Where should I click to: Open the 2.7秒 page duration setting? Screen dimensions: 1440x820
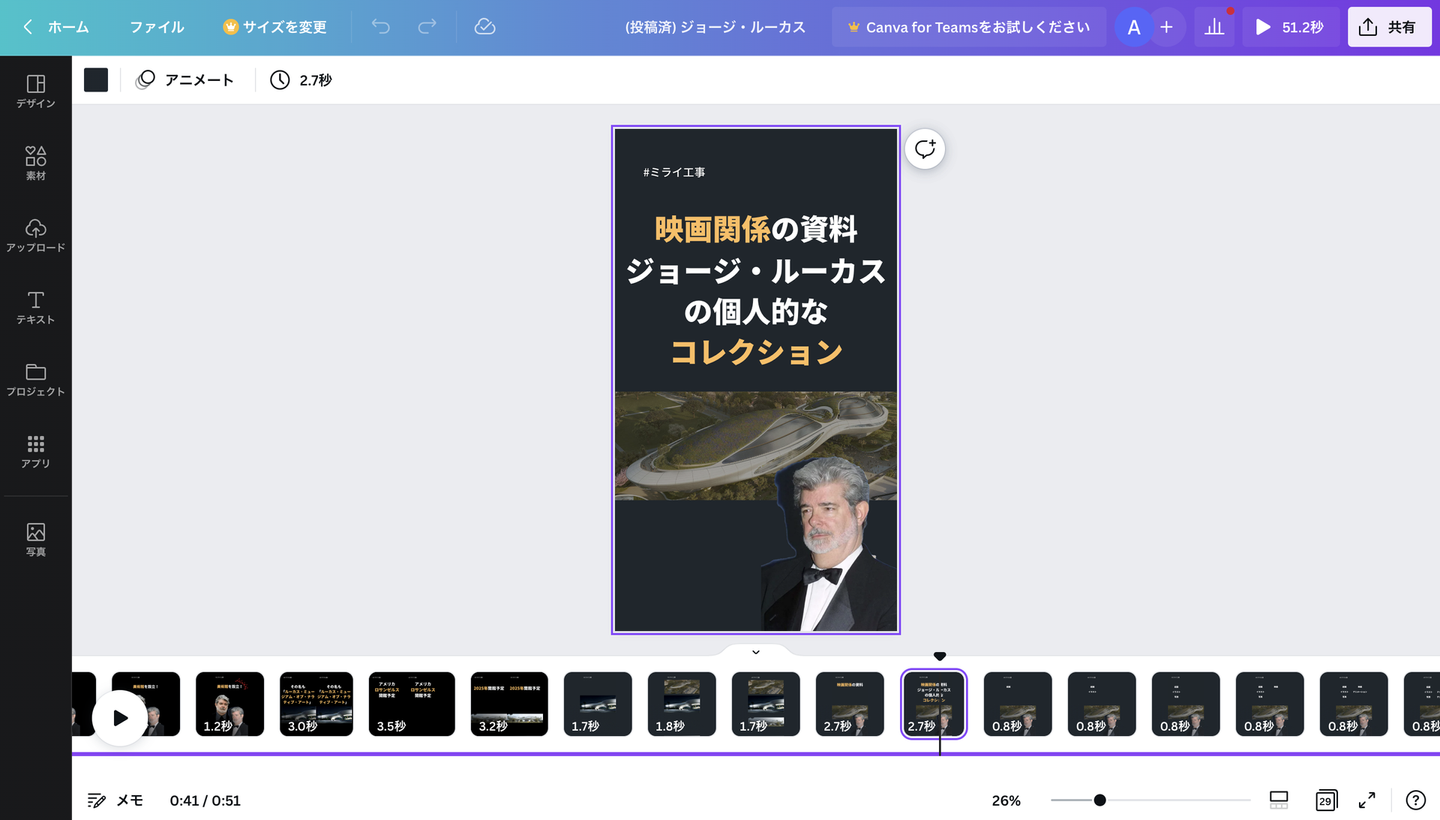pyautogui.click(x=301, y=80)
